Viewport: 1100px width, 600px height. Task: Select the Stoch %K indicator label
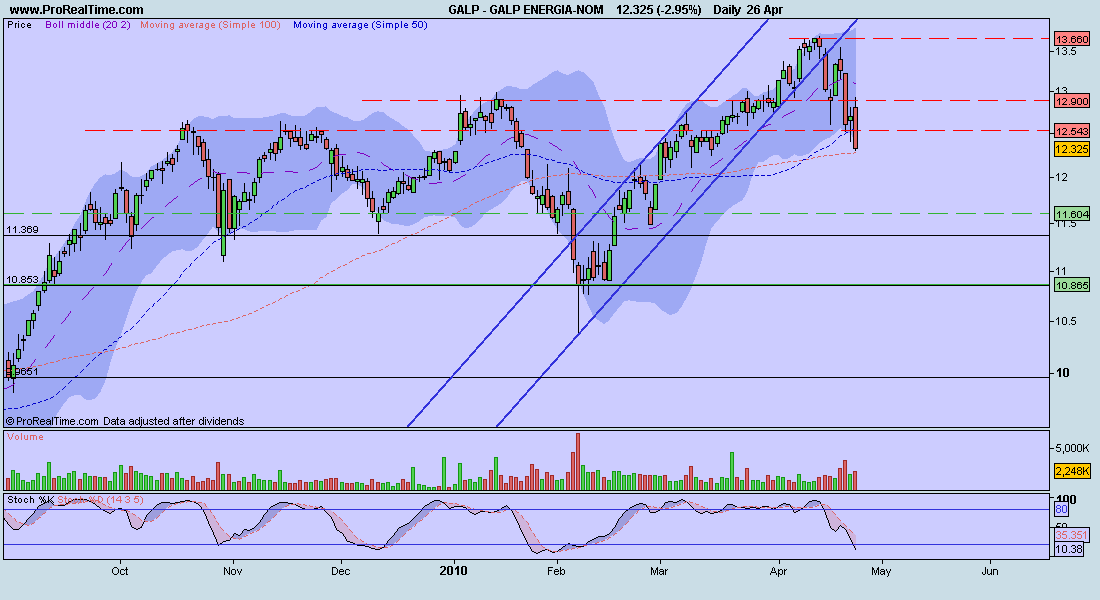coord(30,500)
